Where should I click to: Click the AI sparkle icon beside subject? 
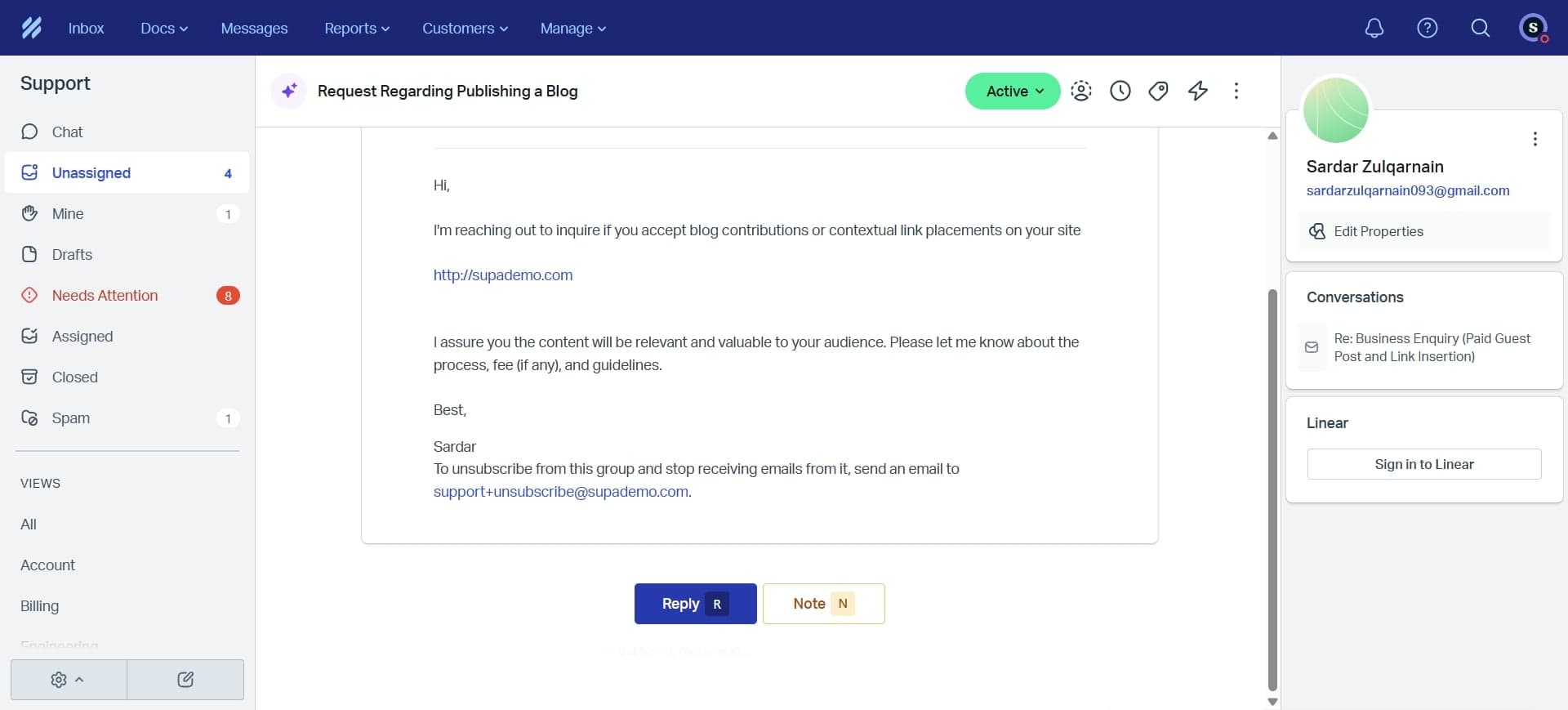pyautogui.click(x=289, y=91)
